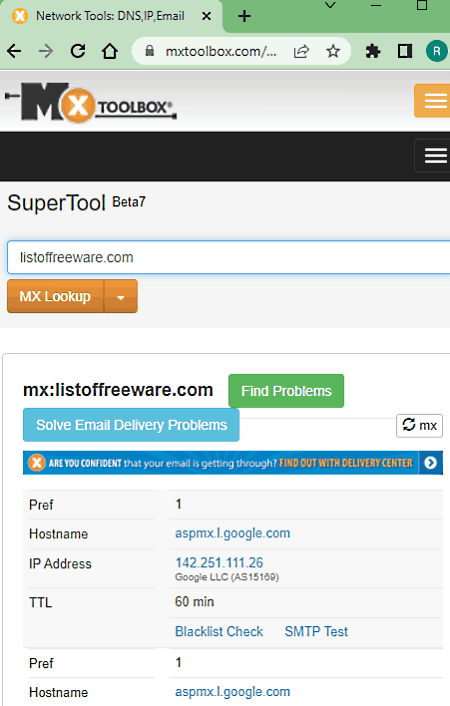Screen dimensions: 450x706
Task: Click the SMTP Test link
Action: [x=316, y=631]
